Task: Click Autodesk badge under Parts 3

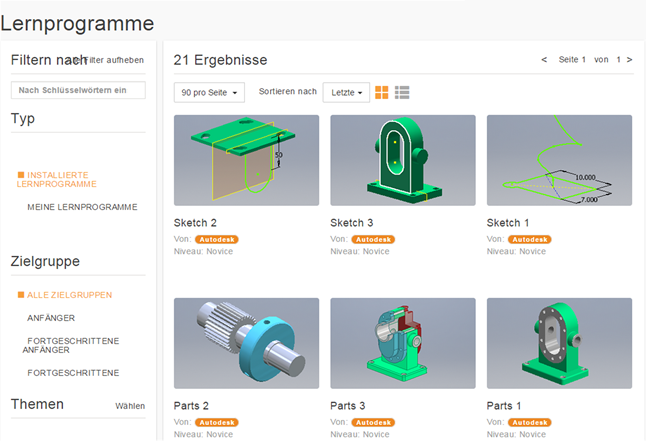Action: pyautogui.click(x=373, y=422)
